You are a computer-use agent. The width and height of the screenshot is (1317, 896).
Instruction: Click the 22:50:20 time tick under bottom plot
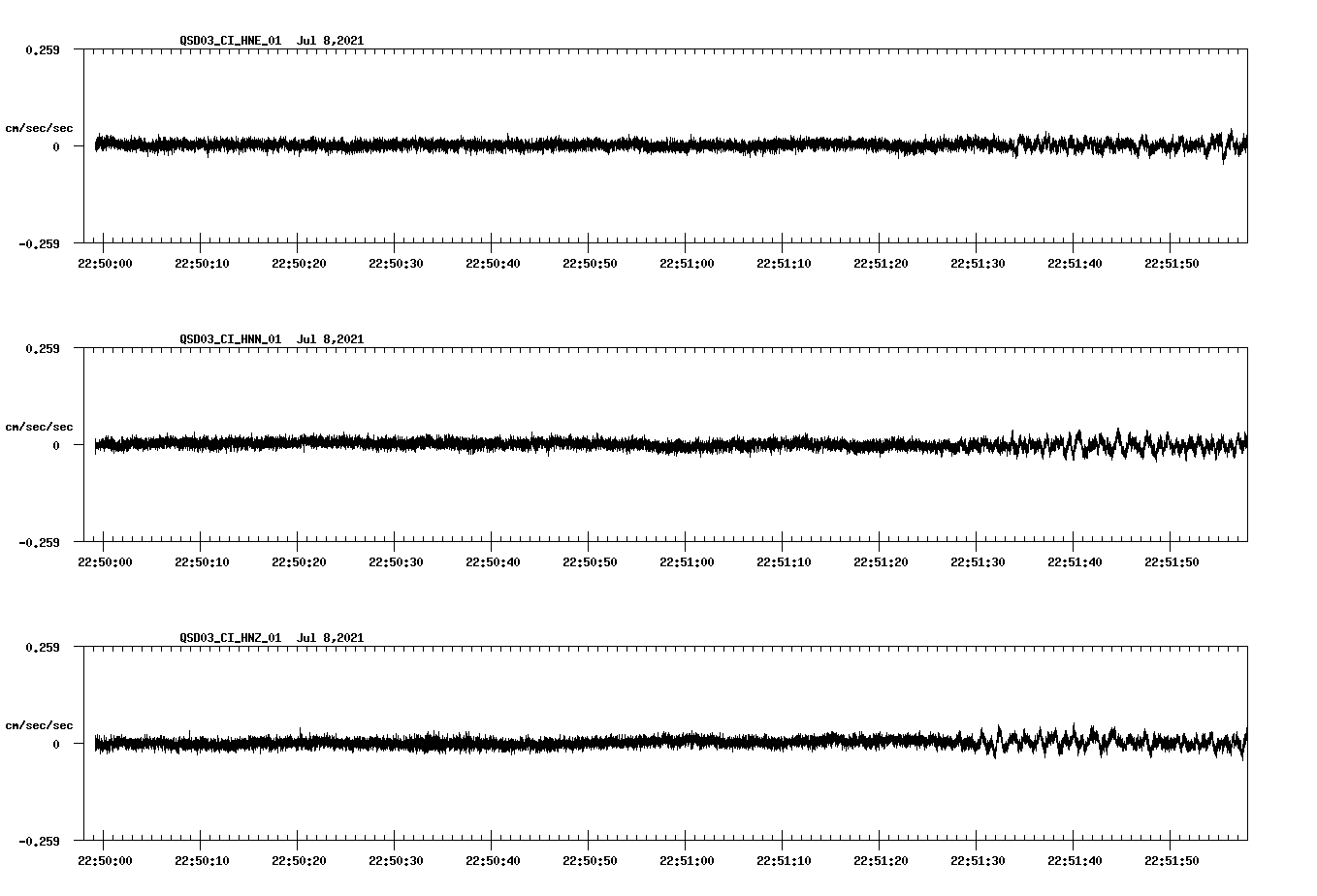coord(299,858)
